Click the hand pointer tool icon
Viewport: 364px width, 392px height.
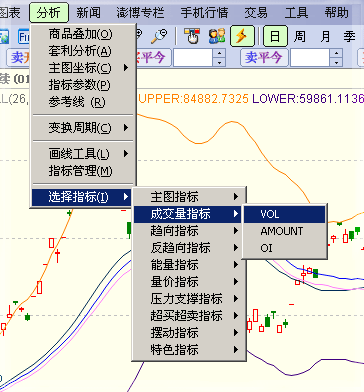tap(192, 36)
